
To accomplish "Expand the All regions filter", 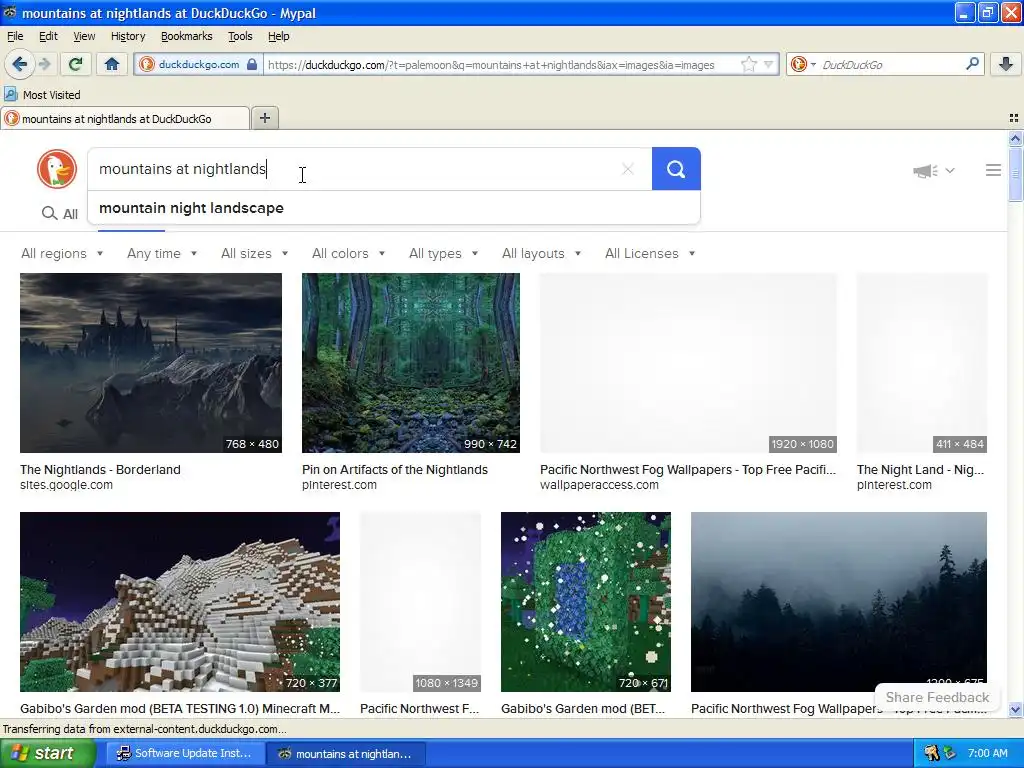I will point(62,253).
